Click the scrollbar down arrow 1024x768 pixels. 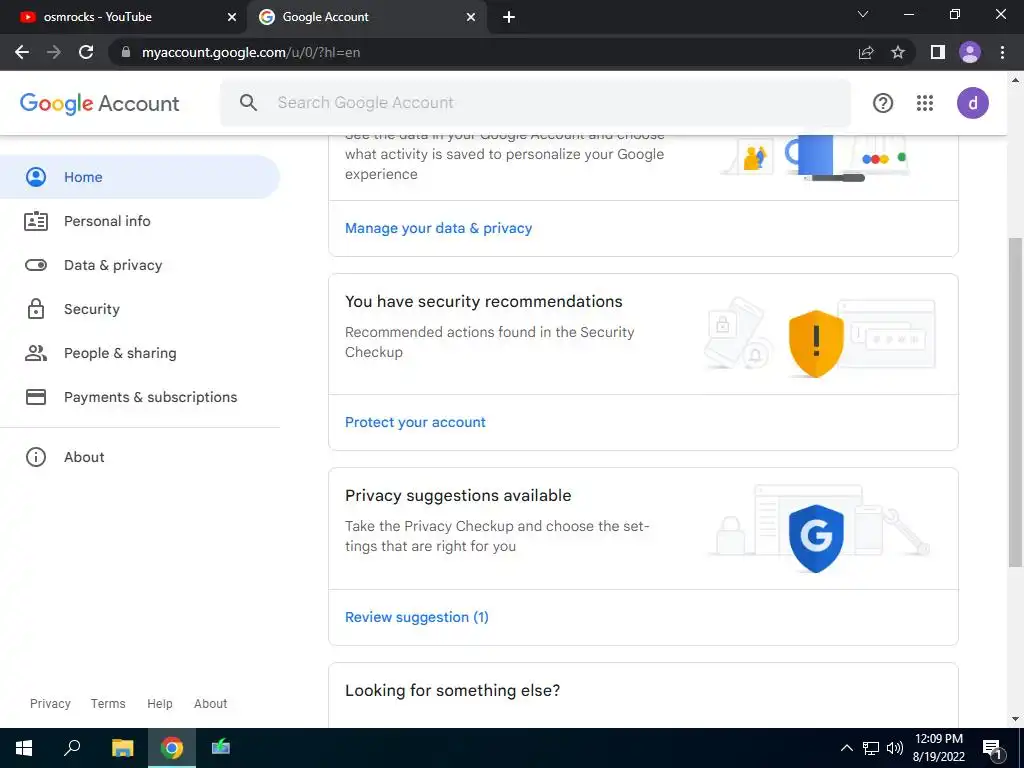[x=1016, y=720]
